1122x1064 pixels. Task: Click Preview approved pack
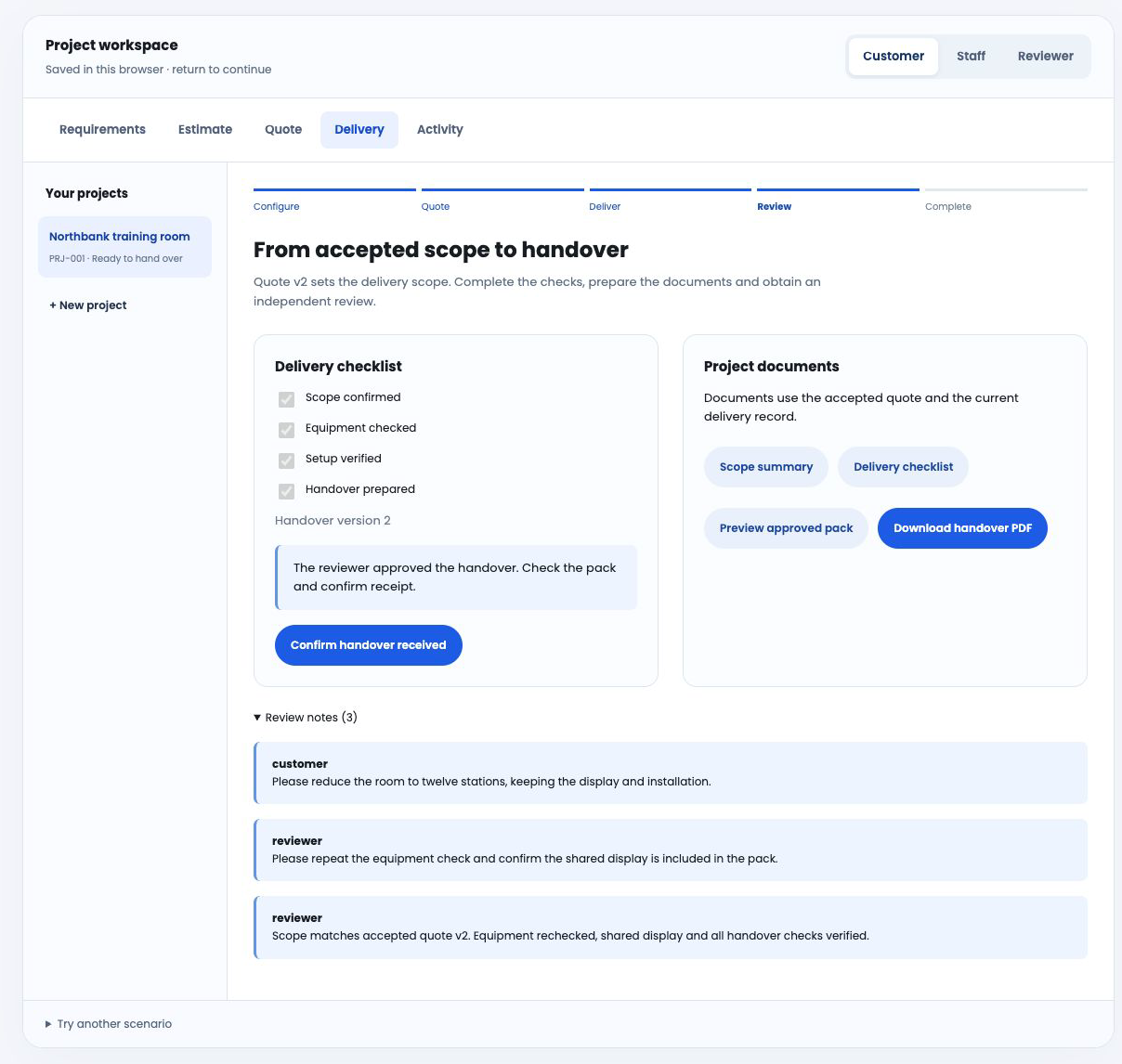pyautogui.click(x=786, y=528)
